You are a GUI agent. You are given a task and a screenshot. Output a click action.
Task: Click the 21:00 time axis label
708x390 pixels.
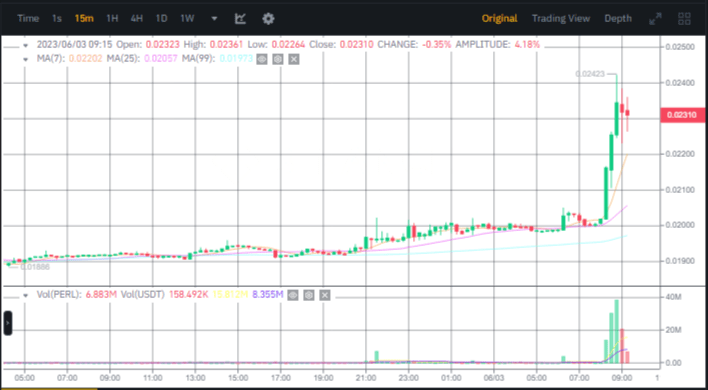[x=366, y=377]
